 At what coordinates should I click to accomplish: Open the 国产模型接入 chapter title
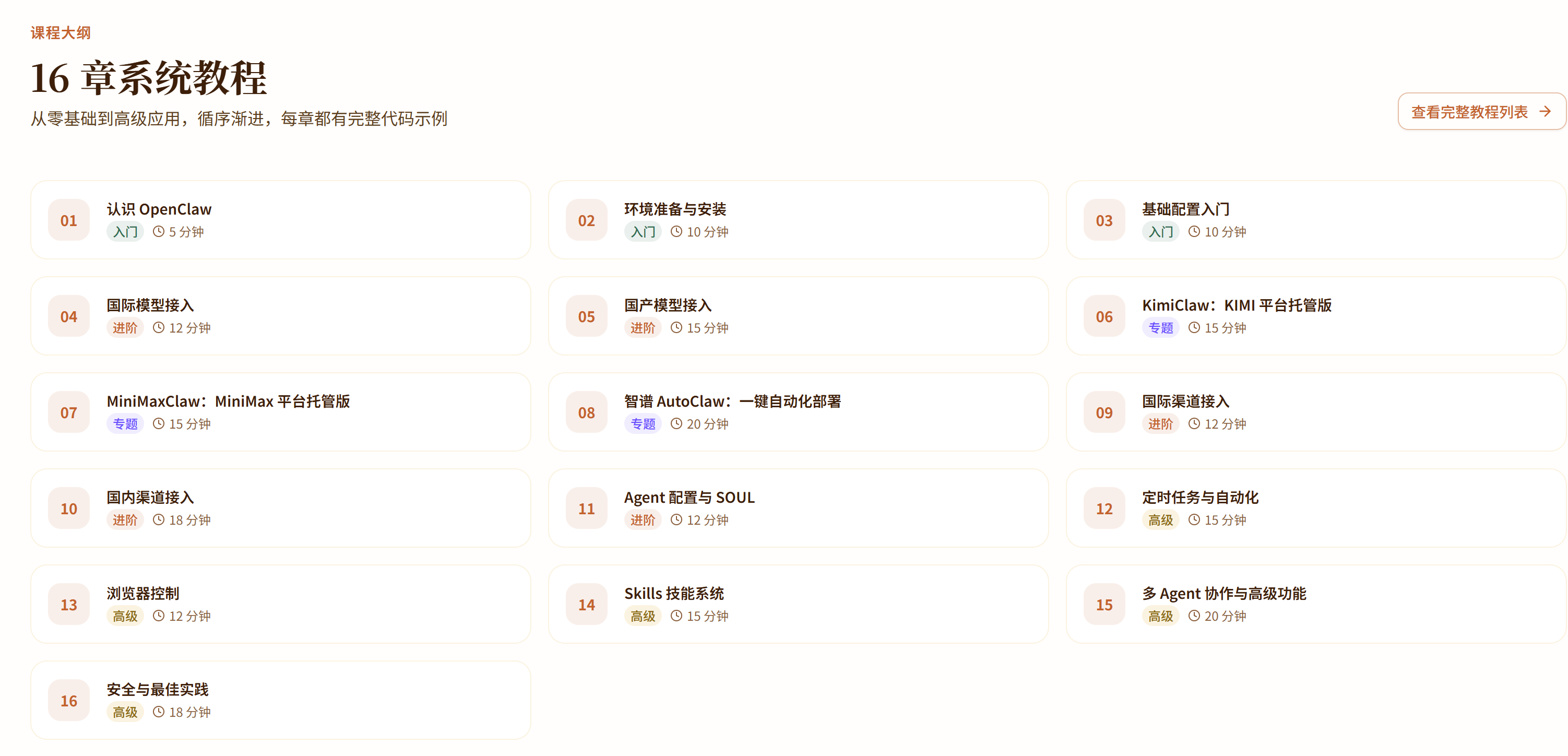[x=668, y=305]
